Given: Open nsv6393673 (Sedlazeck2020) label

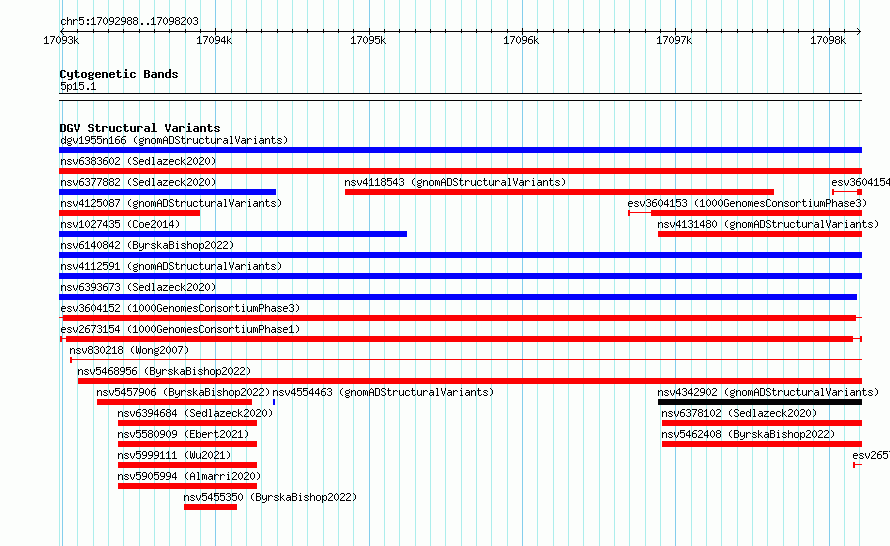Looking at the screenshot, I should (138, 287).
